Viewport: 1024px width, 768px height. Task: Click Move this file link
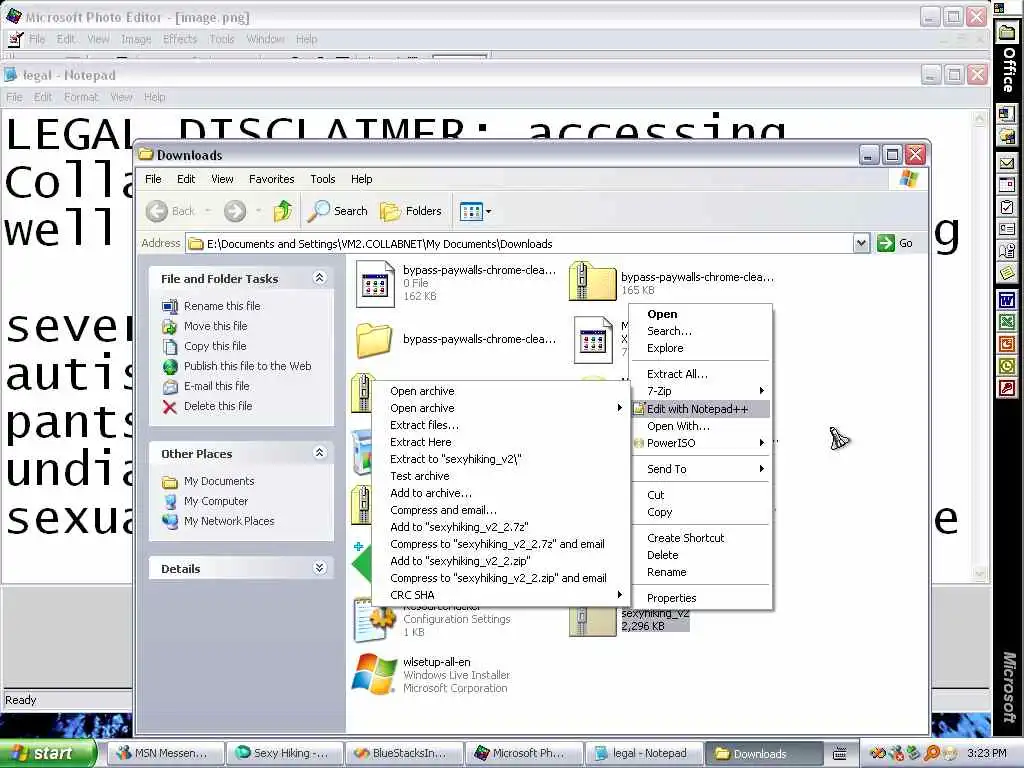click(x=216, y=326)
